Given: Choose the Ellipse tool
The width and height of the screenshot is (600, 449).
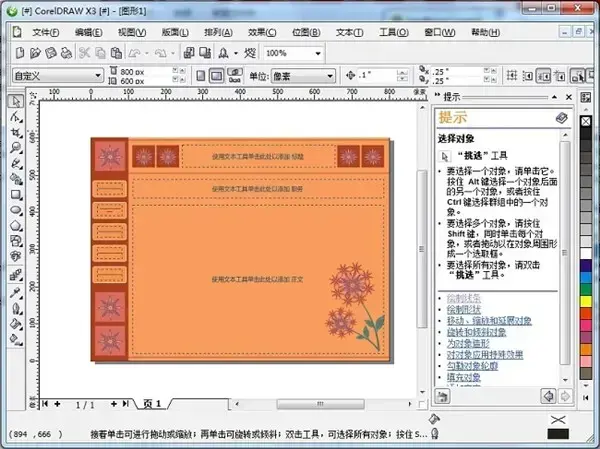Looking at the screenshot, I should tap(16, 210).
